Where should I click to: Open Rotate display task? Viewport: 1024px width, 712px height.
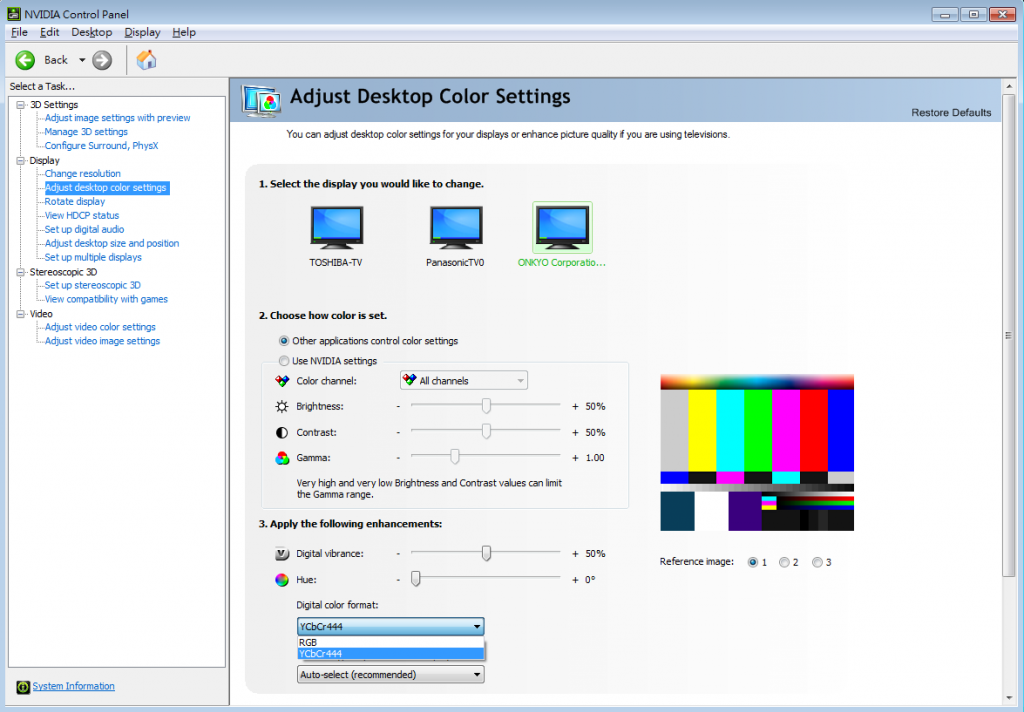click(74, 201)
